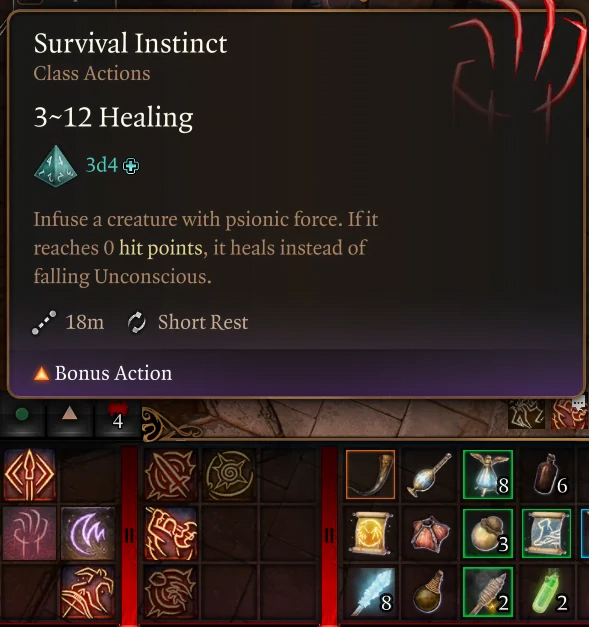
Task: Click the winged angel potion with 8
Action: (x=488, y=475)
